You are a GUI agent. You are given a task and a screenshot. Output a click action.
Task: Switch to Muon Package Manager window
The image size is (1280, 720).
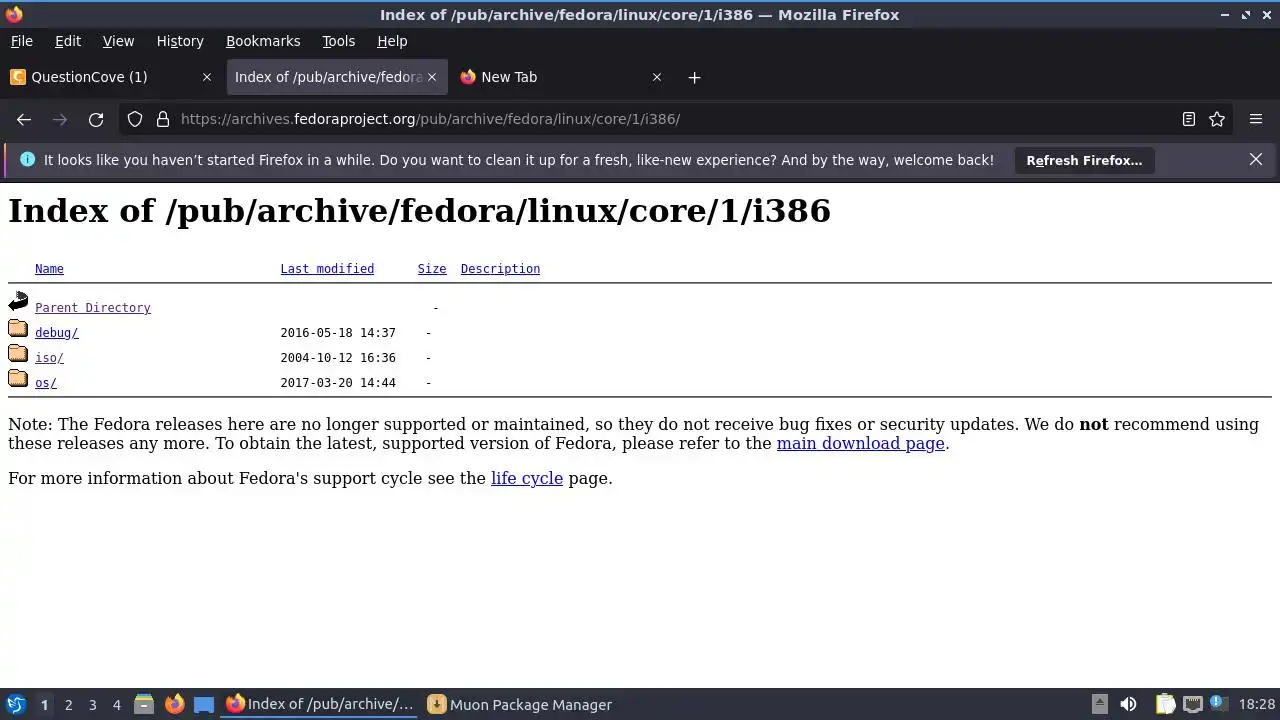520,704
